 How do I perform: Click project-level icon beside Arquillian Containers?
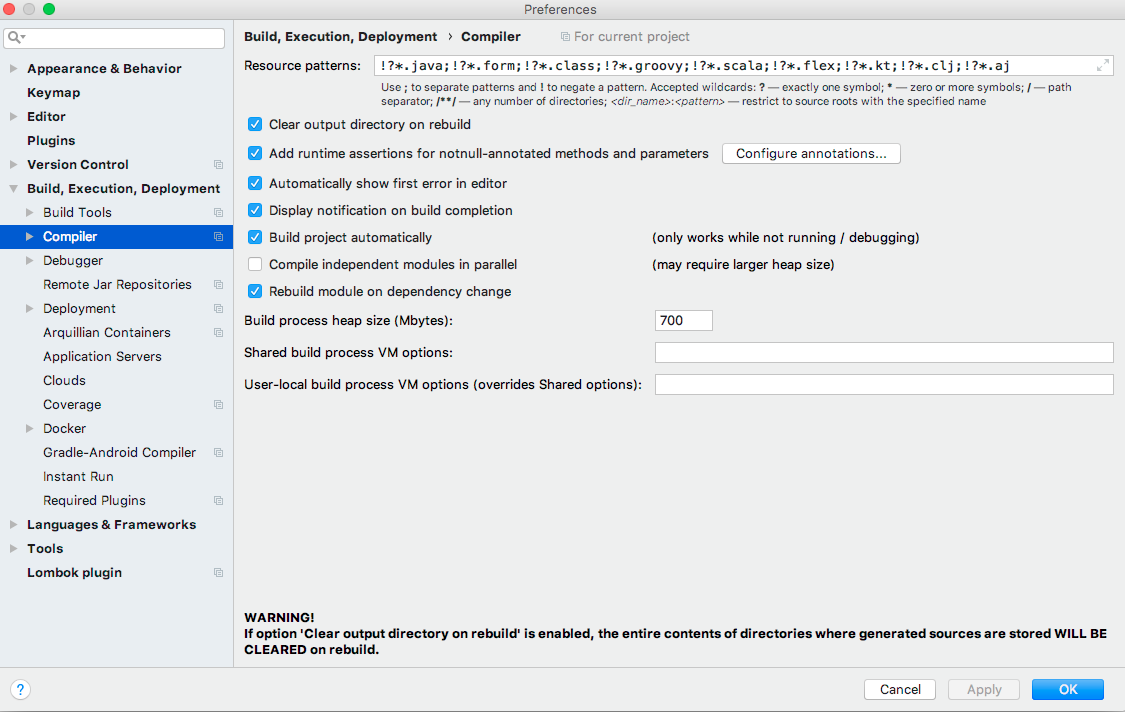[x=218, y=333]
